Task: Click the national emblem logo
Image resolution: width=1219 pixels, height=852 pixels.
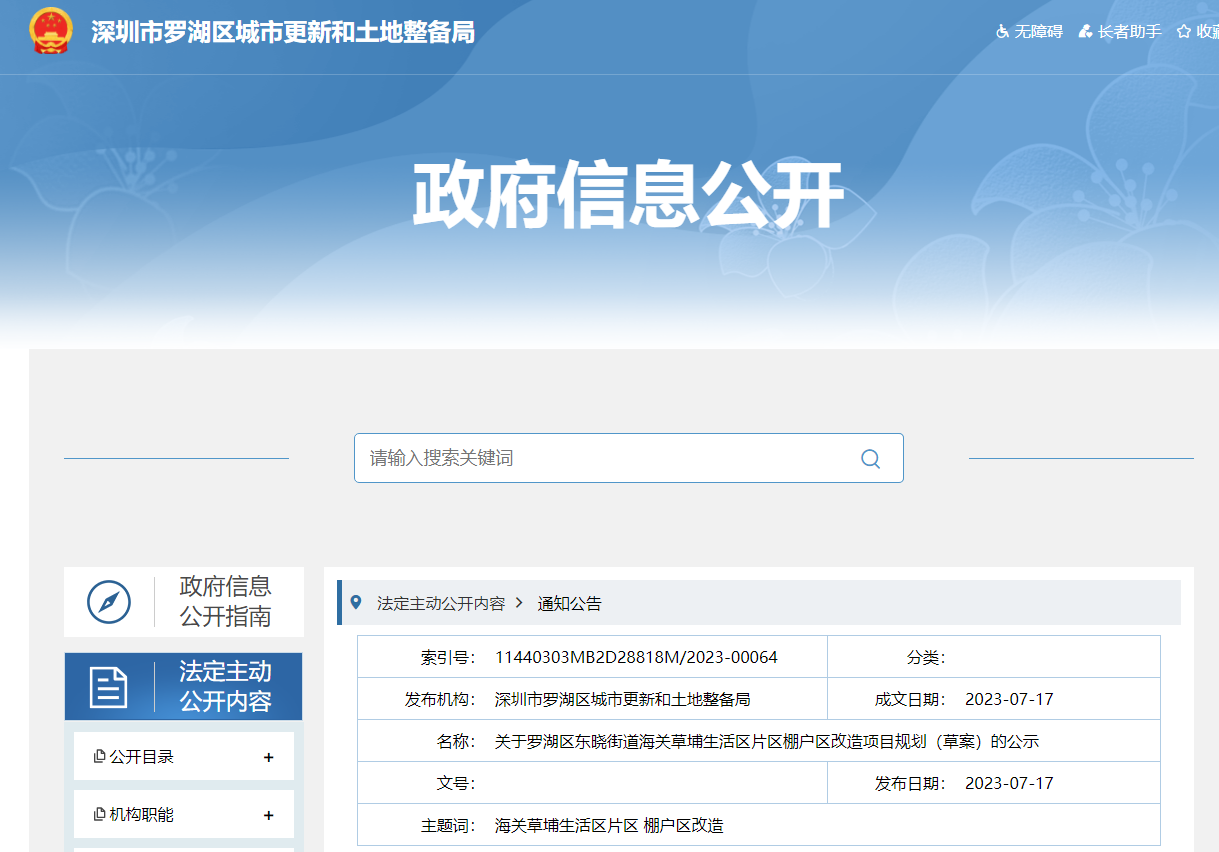Action: [x=51, y=31]
